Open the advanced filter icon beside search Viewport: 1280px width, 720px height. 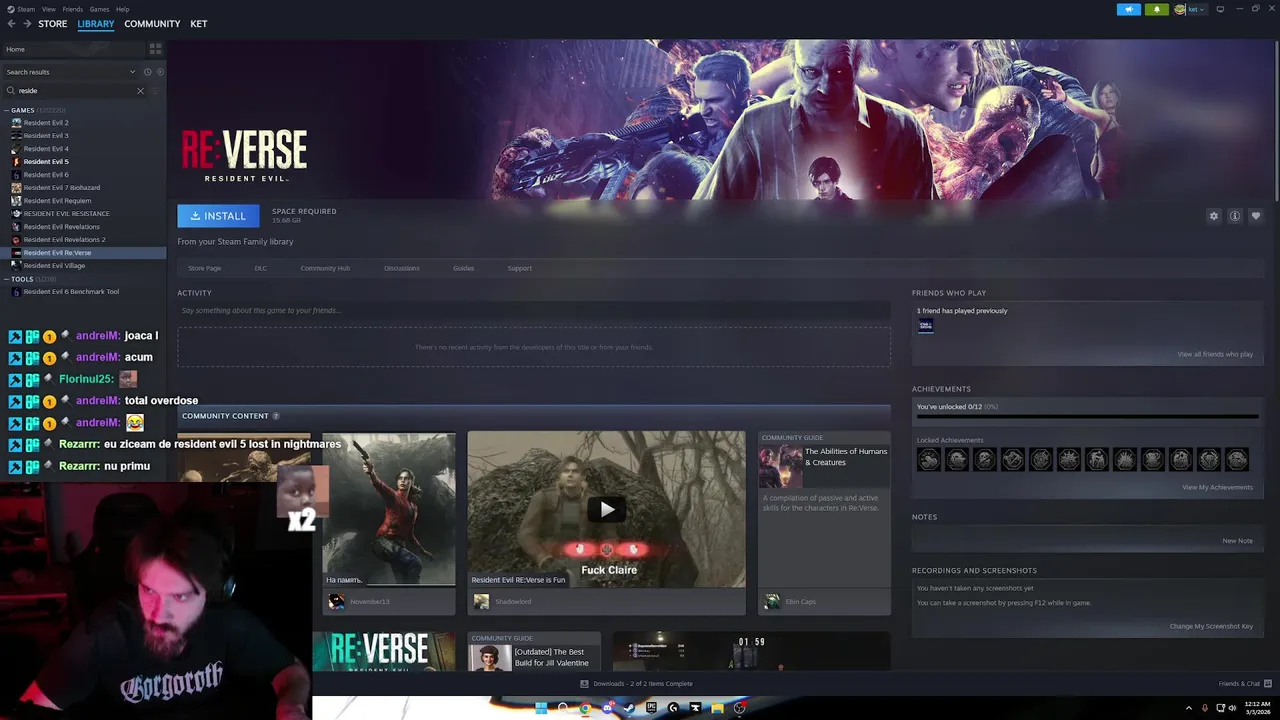pyautogui.click(x=156, y=91)
